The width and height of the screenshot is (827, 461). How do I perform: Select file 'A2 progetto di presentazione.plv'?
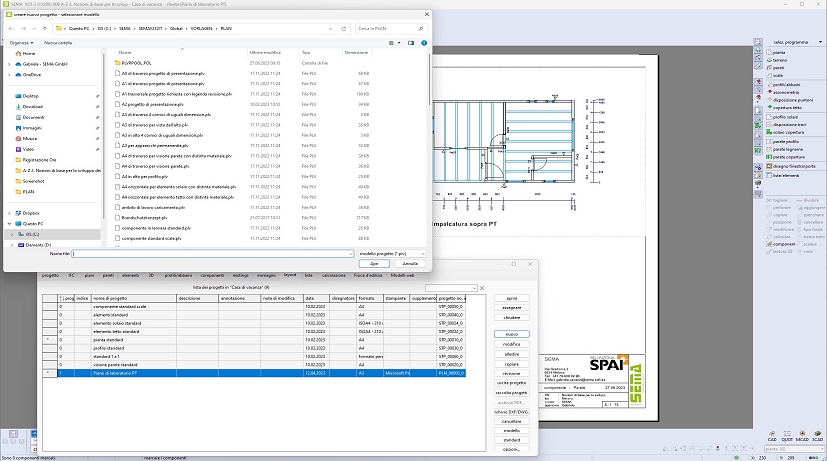153,103
